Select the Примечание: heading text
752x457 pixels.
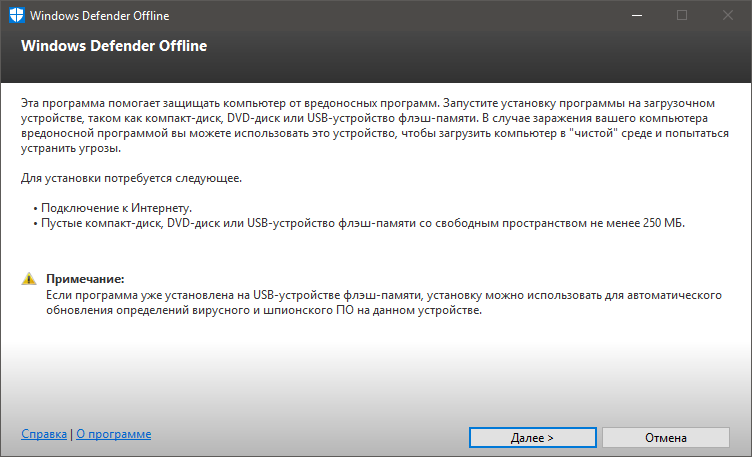click(x=85, y=279)
